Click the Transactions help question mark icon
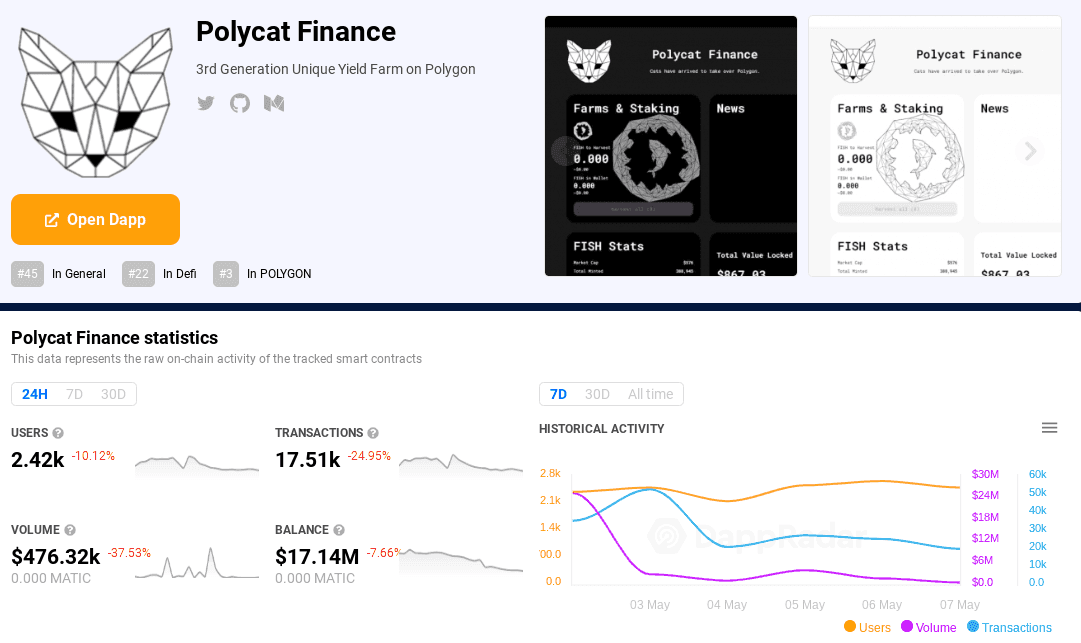The height and width of the screenshot is (643, 1081). click(373, 433)
